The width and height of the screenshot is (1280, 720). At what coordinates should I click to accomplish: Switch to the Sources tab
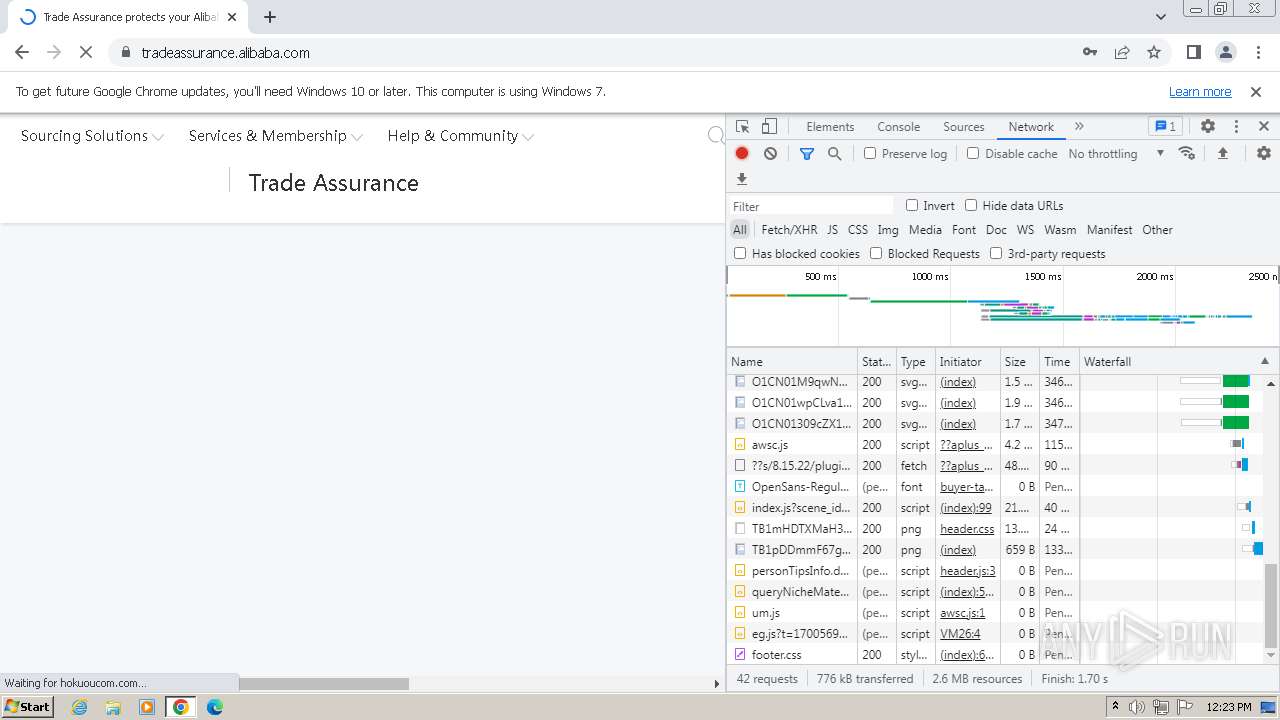964,127
